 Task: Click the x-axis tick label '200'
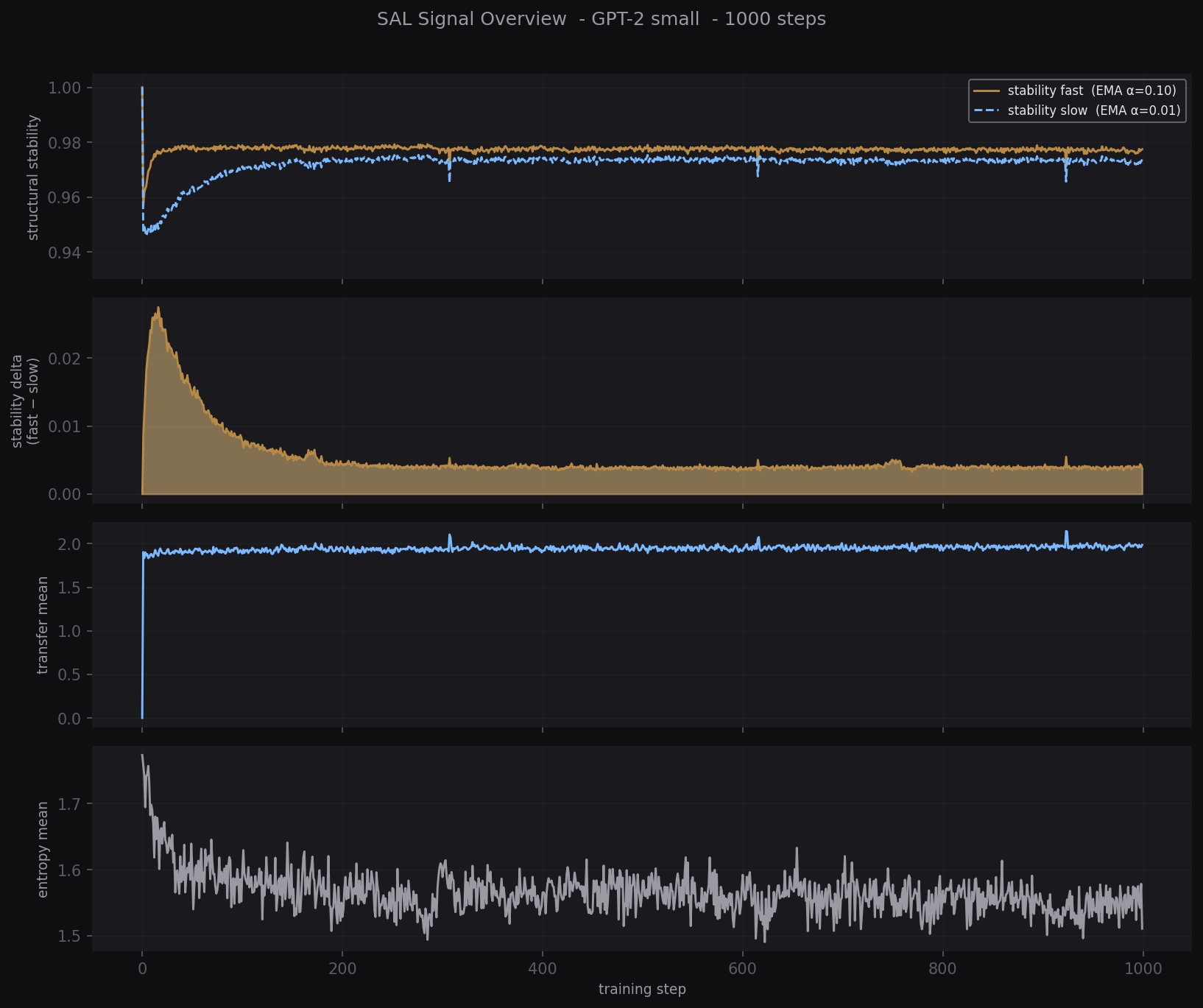(x=342, y=969)
